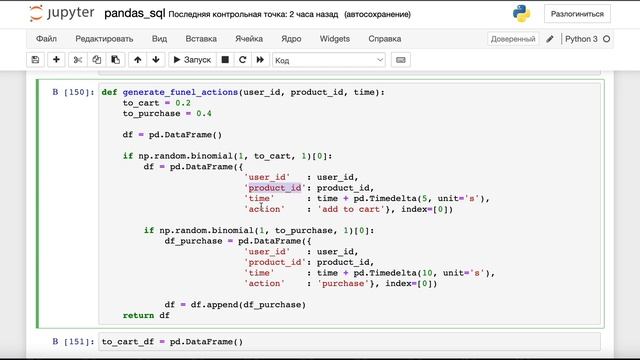Restart and run all fast-forward icon
Viewport: 640px width, 360px height.
pyautogui.click(x=260, y=60)
